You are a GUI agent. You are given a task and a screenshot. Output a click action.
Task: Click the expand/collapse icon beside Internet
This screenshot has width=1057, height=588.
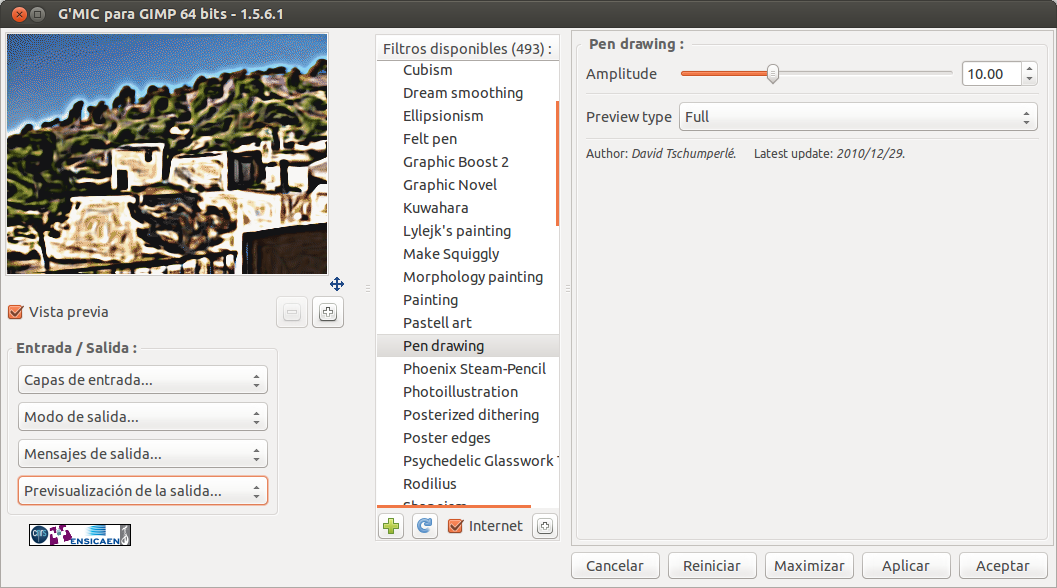545,526
